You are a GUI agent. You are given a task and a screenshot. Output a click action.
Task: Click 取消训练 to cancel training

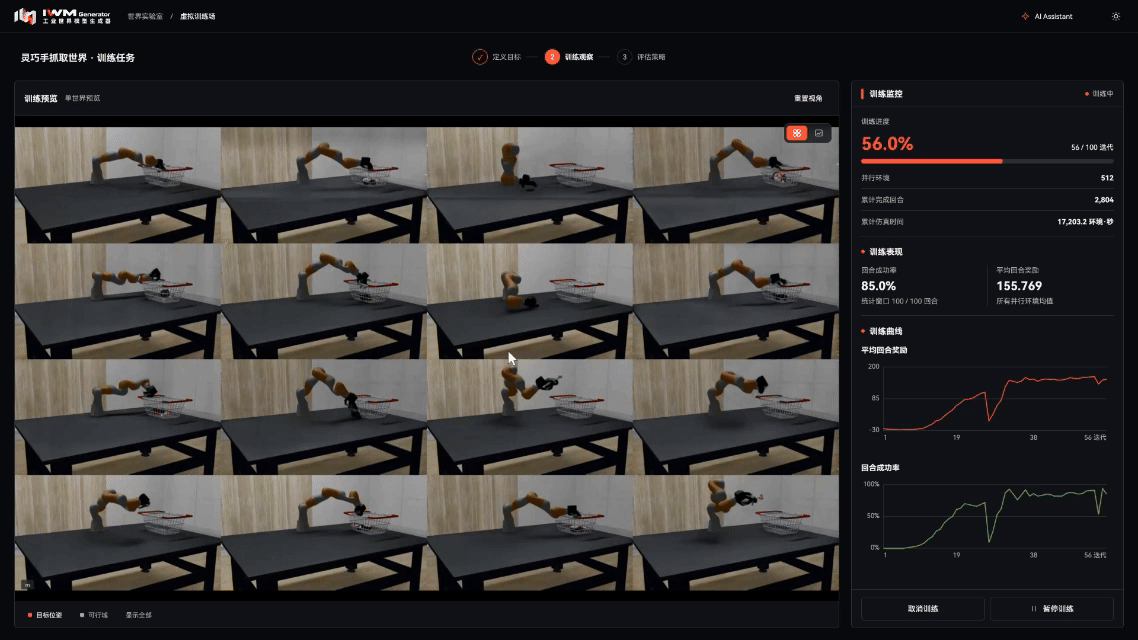coord(922,609)
